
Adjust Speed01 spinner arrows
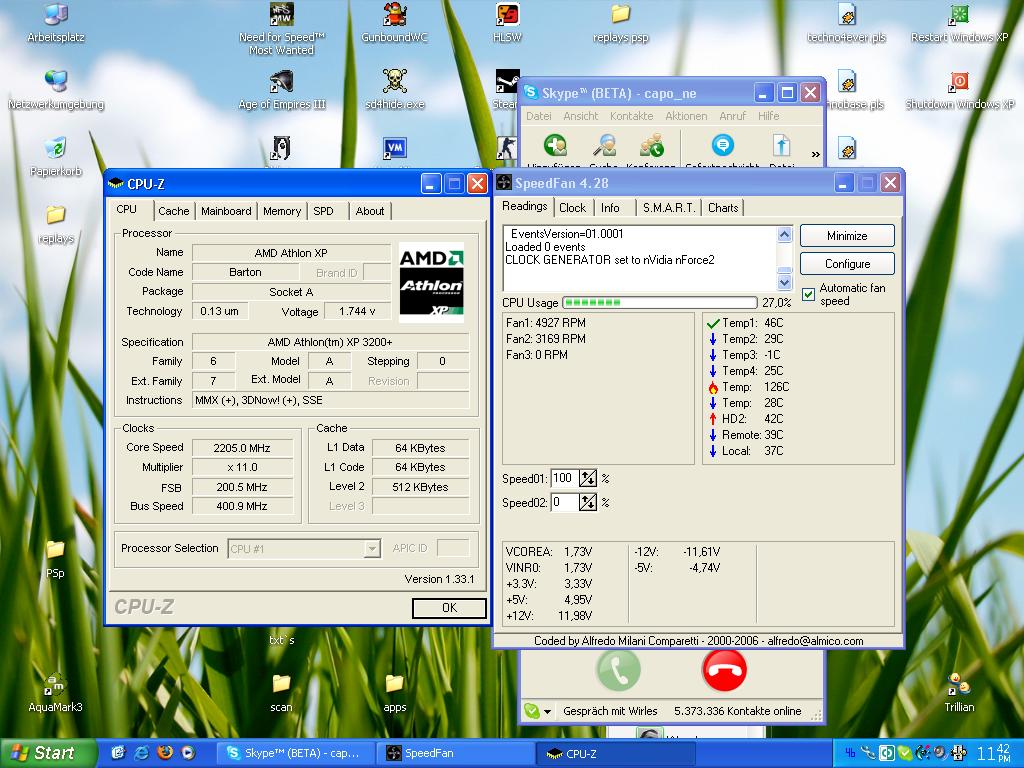tap(588, 479)
